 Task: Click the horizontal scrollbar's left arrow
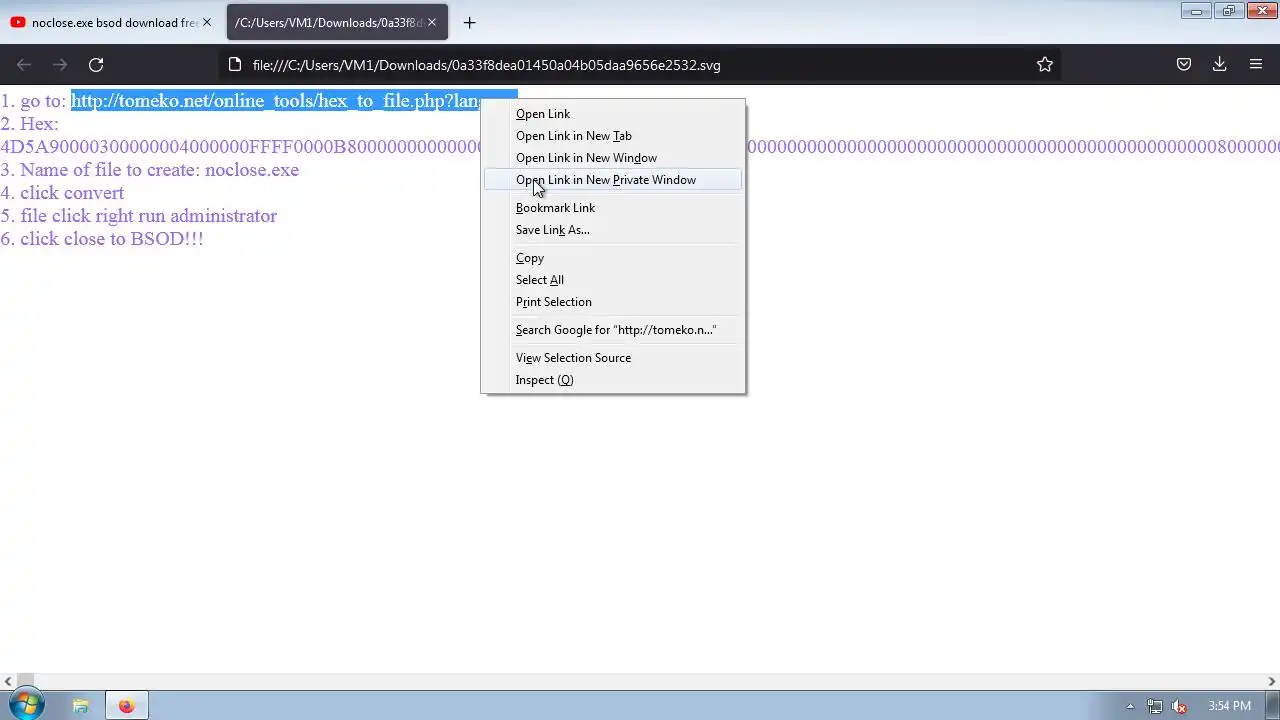[8, 681]
